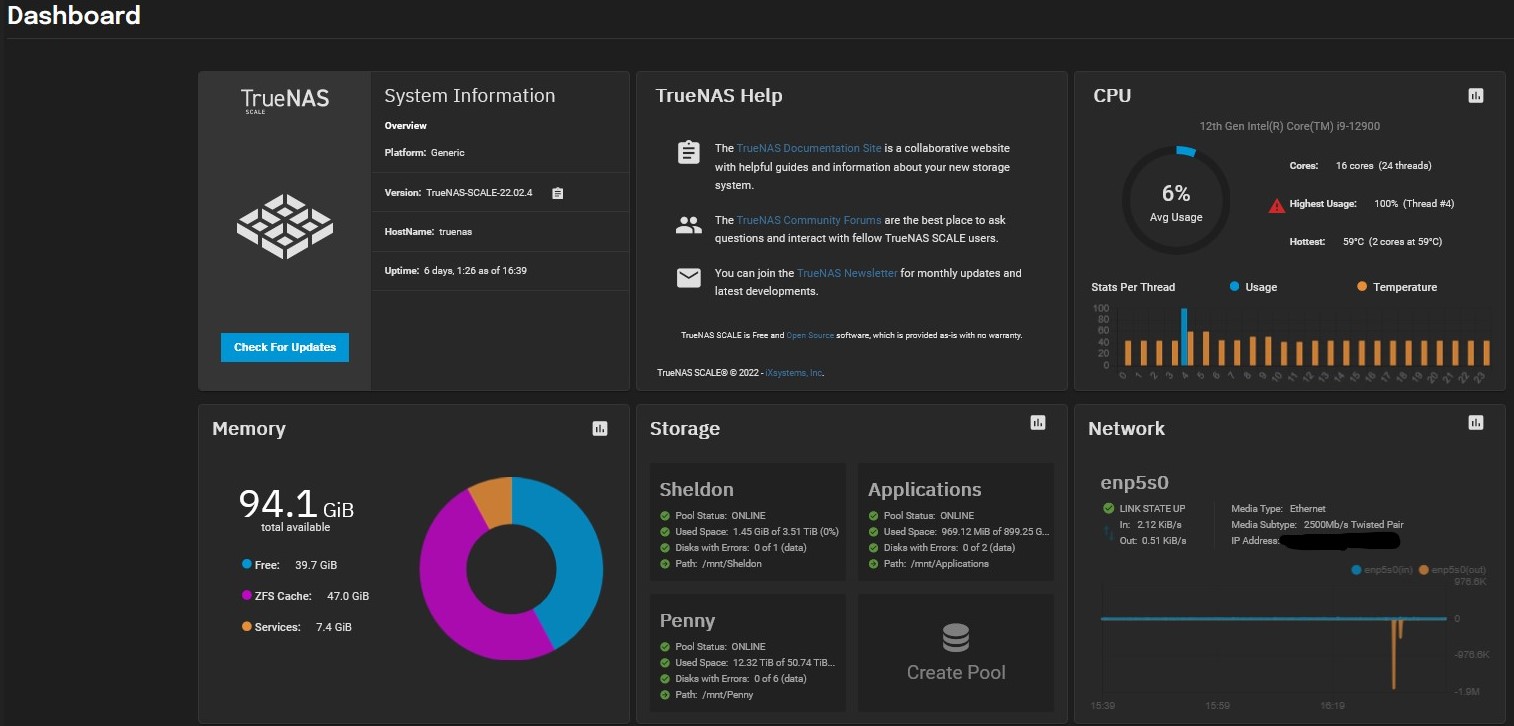The height and width of the screenshot is (726, 1514).
Task: Open the Create Pool card
Action: pyautogui.click(x=956, y=652)
